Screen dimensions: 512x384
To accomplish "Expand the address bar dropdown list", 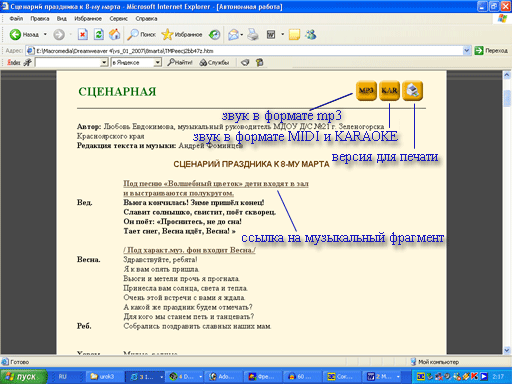I will (x=467, y=51).
